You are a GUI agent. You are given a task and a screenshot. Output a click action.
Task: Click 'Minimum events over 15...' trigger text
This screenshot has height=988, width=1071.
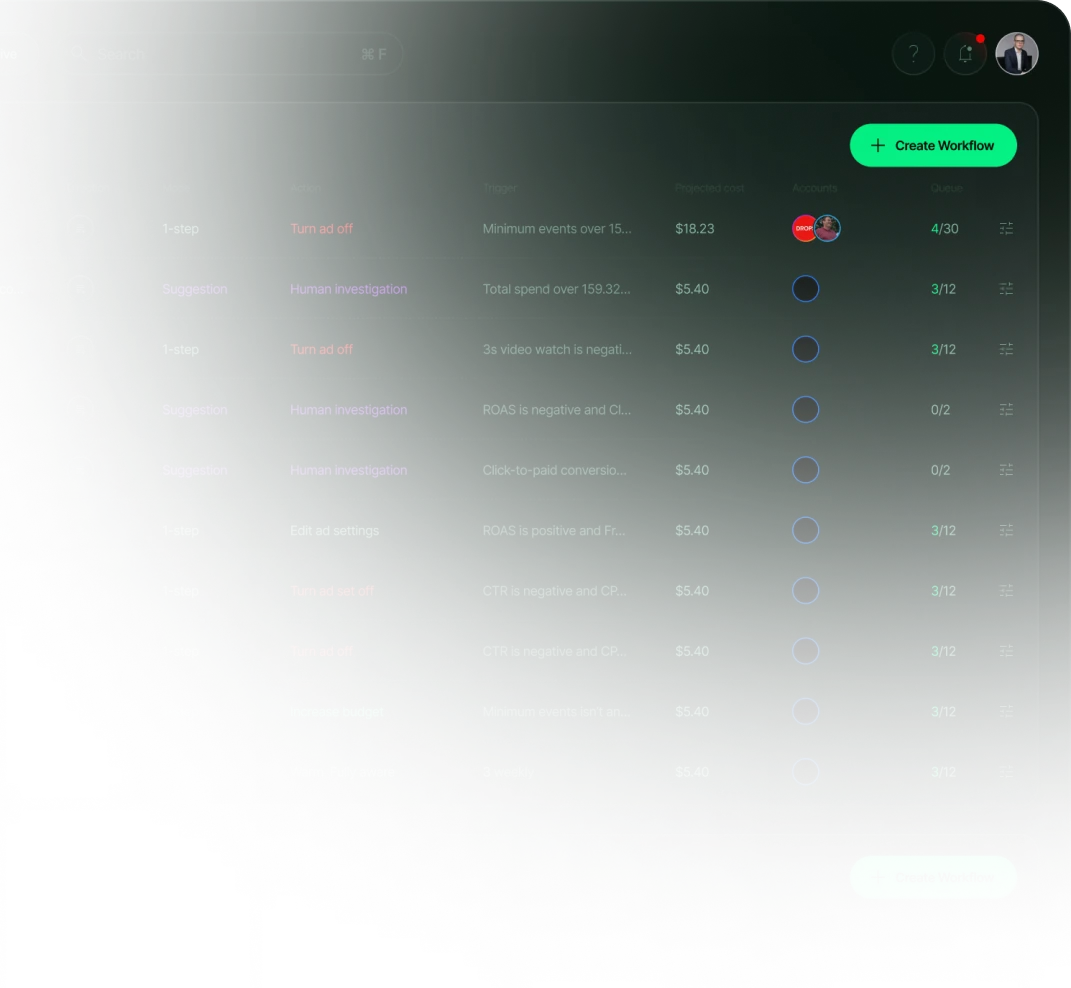tap(557, 229)
